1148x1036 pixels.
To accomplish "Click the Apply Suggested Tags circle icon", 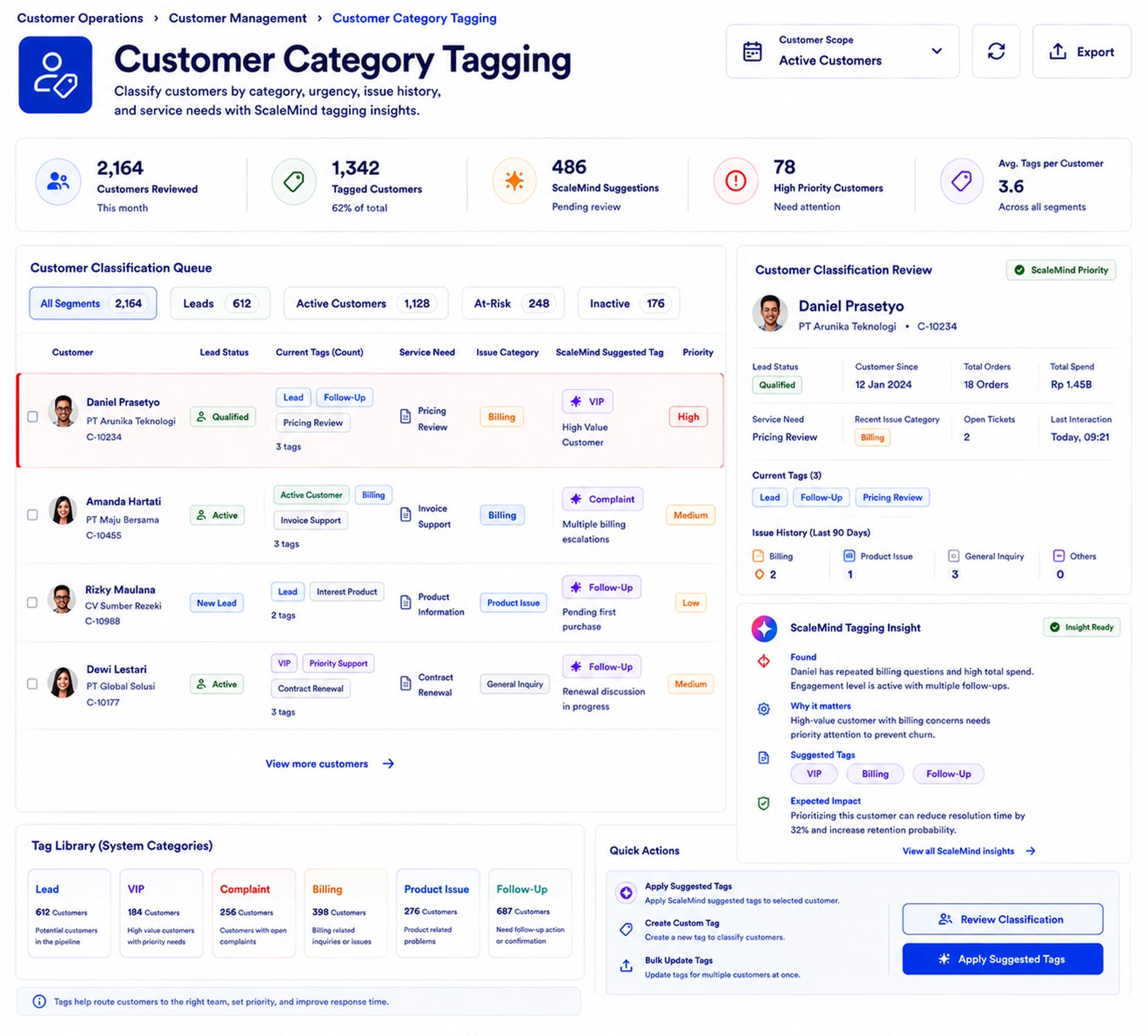I will [626, 892].
